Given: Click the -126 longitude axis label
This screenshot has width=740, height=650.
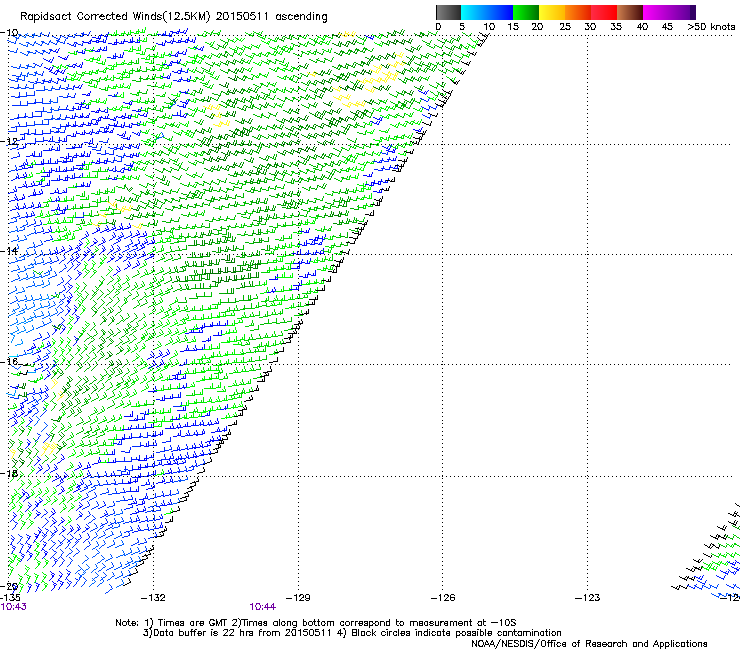Looking at the screenshot, I should 443,598.
